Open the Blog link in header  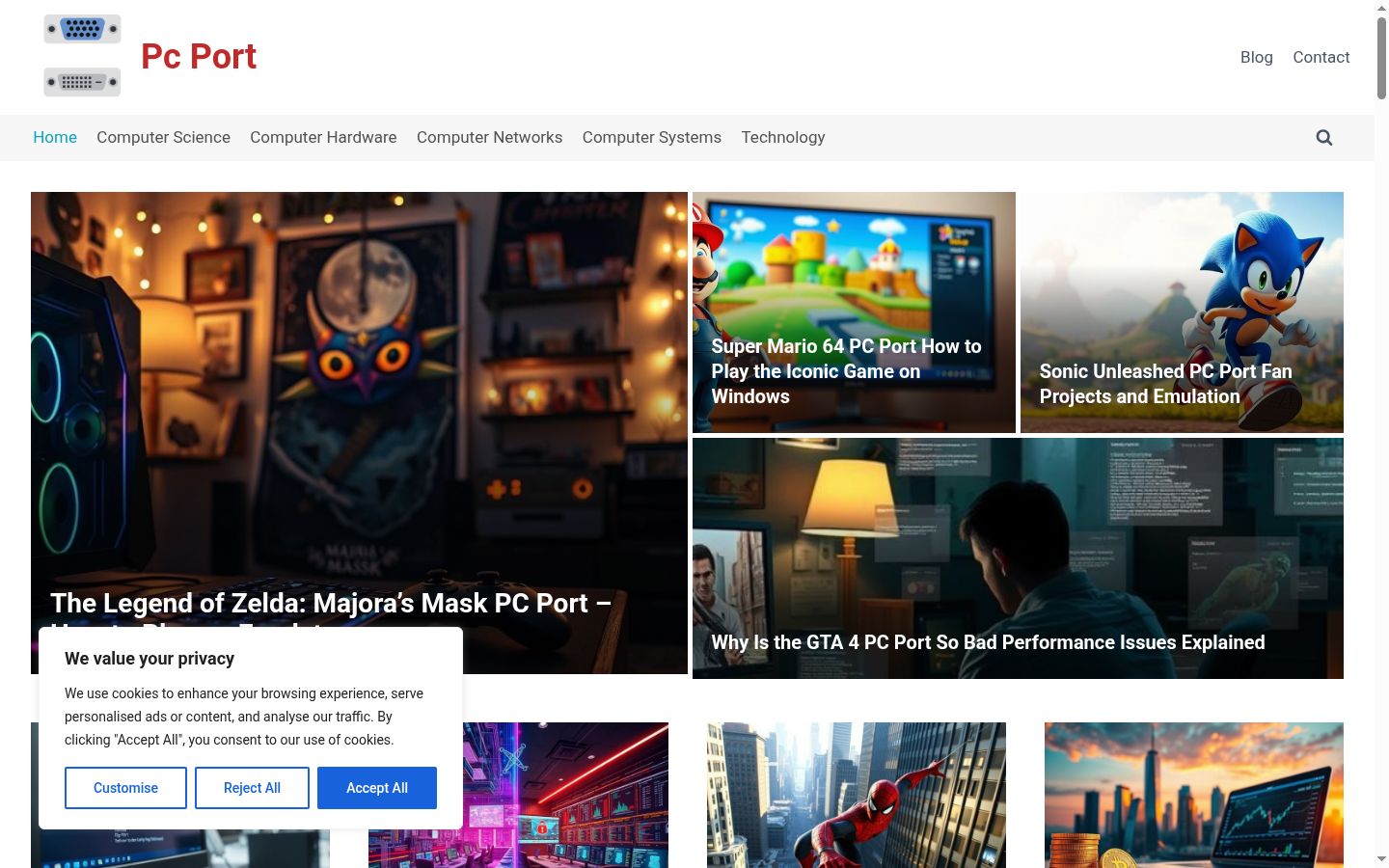(1256, 57)
